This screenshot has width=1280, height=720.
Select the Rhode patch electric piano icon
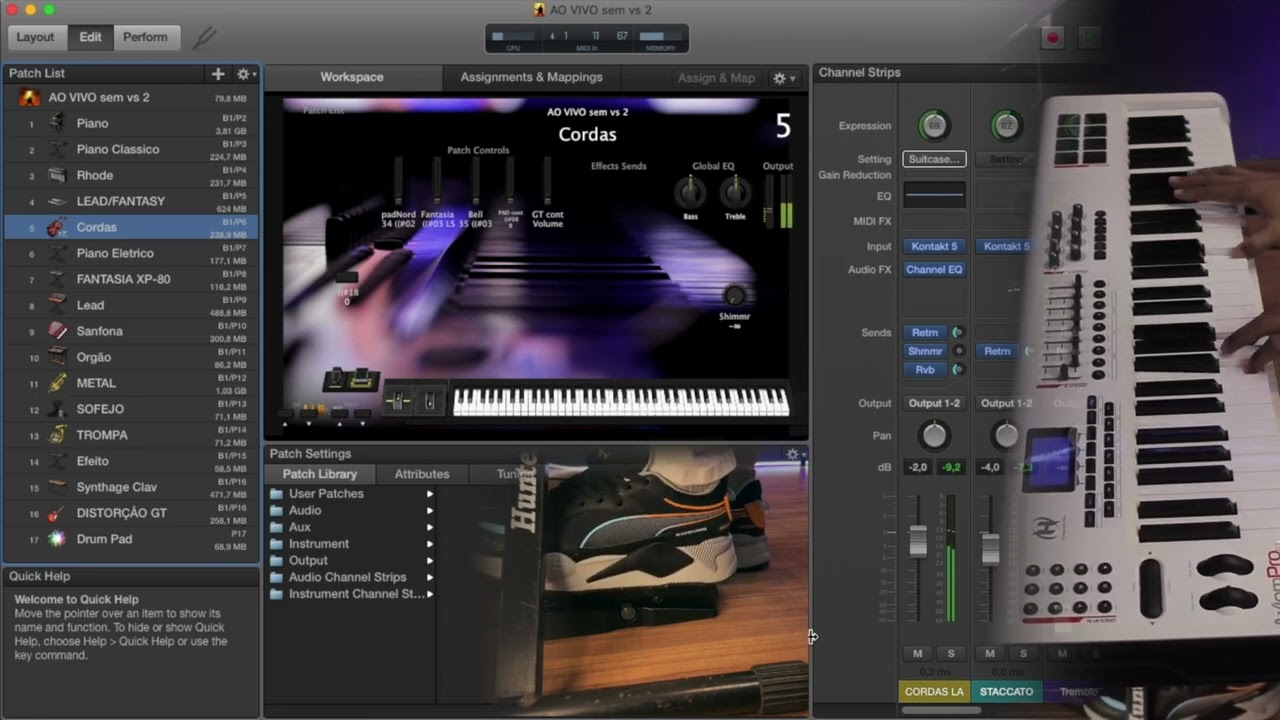click(x=58, y=175)
